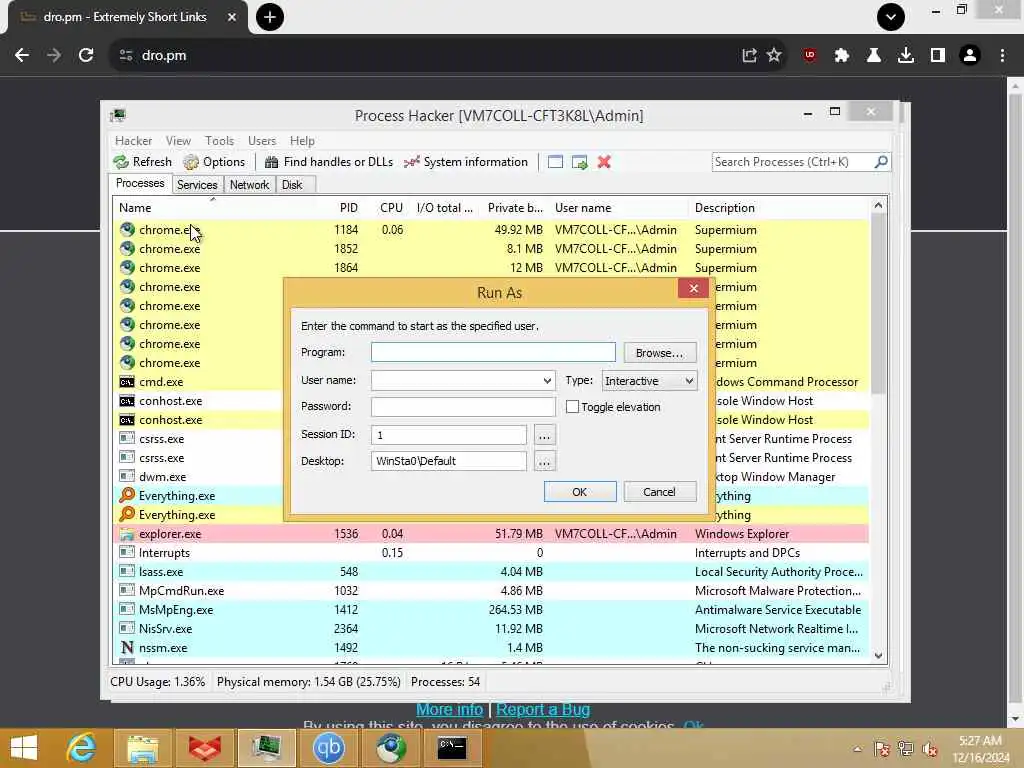The height and width of the screenshot is (768, 1024).
Task: Click the ellipsis button next to Desktop
Action: pyautogui.click(x=544, y=462)
